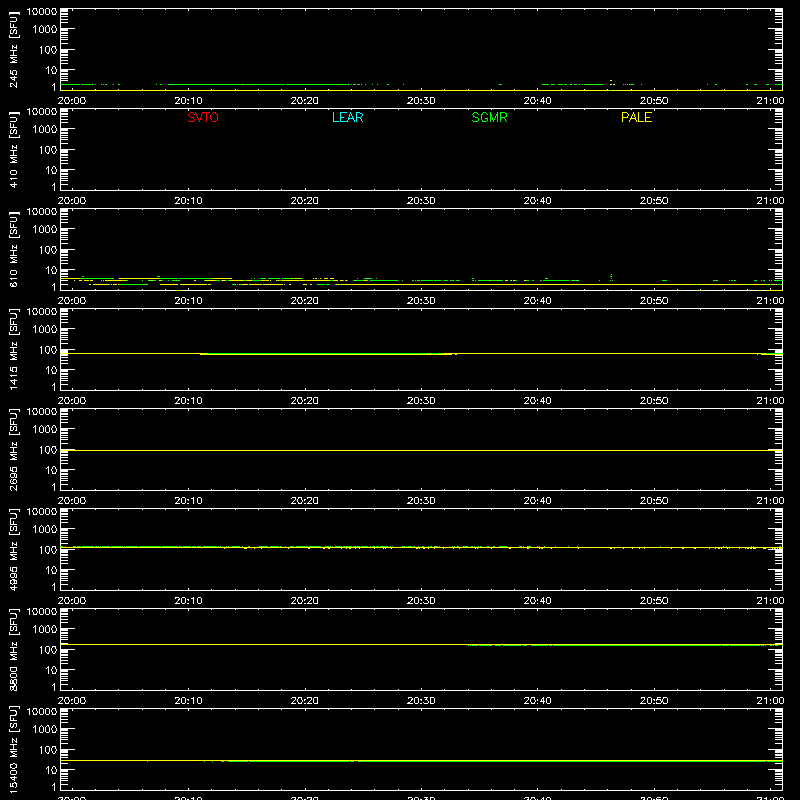
Task: Click the 100 tick on the 2695 MHz axis
Action: point(48,450)
